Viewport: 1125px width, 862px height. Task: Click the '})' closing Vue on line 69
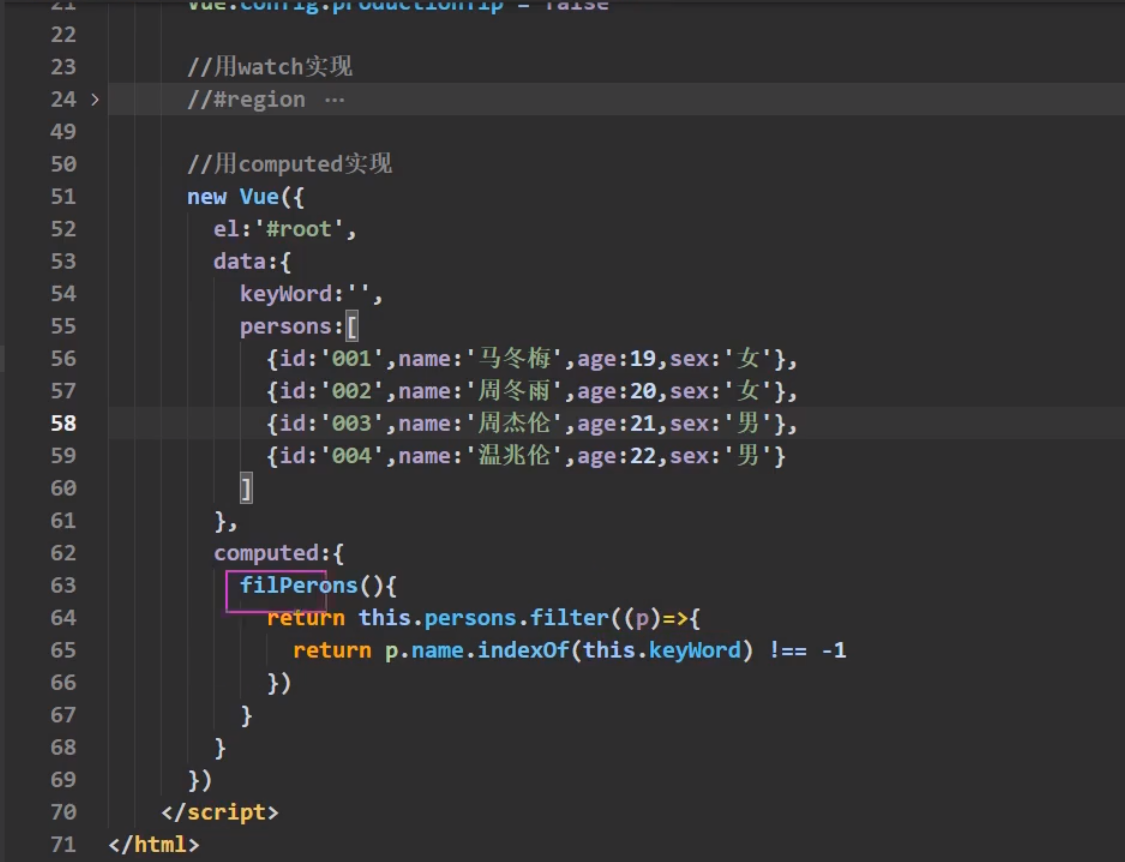tap(199, 780)
